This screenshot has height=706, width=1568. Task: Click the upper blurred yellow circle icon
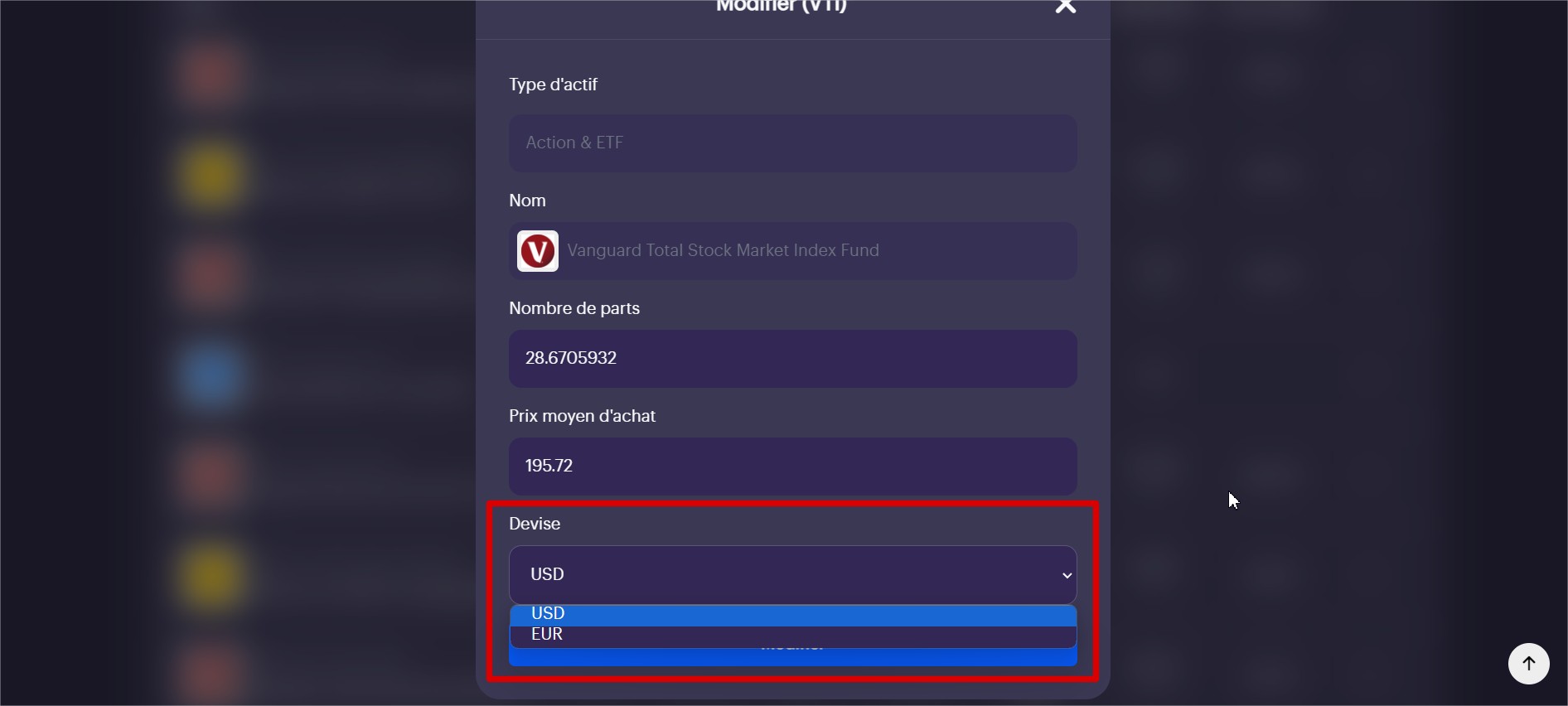(x=212, y=176)
